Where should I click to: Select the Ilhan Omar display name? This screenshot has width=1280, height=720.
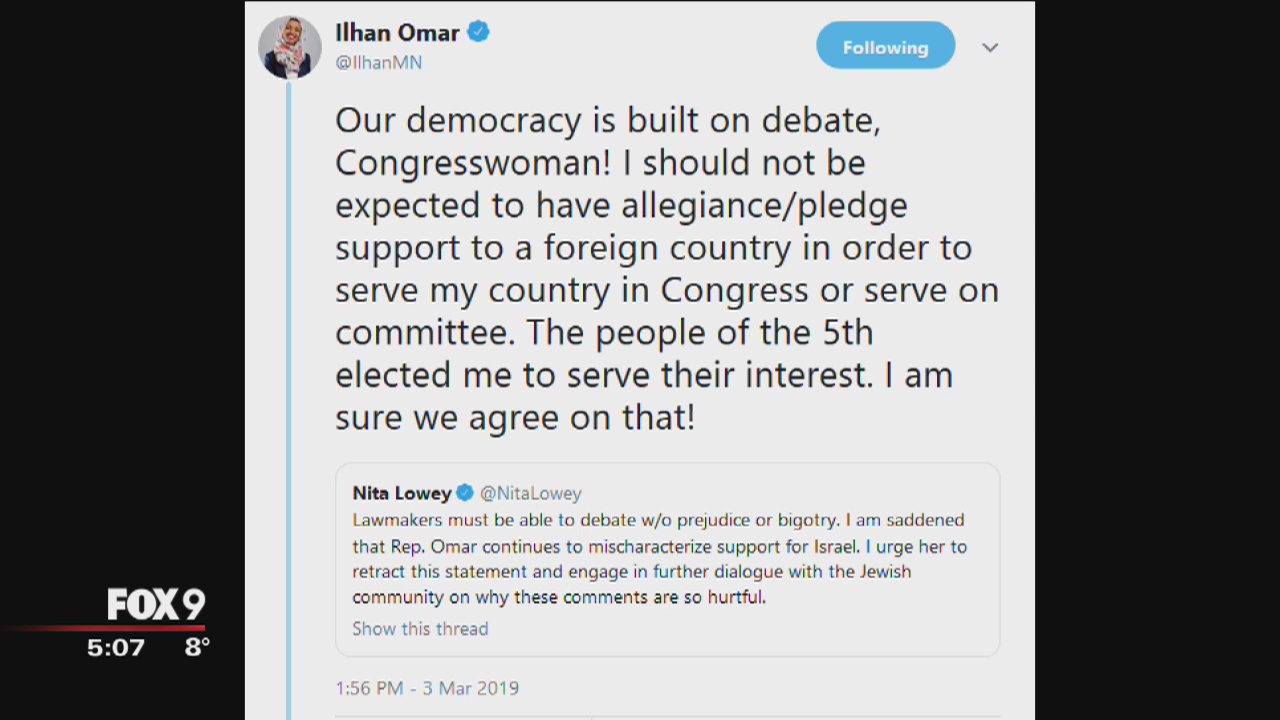pos(397,32)
